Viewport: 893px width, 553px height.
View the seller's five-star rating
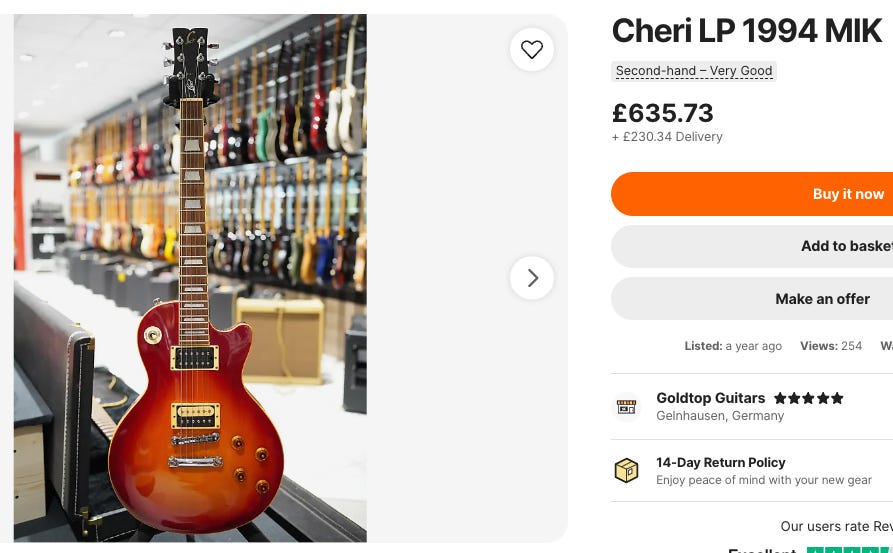808,398
